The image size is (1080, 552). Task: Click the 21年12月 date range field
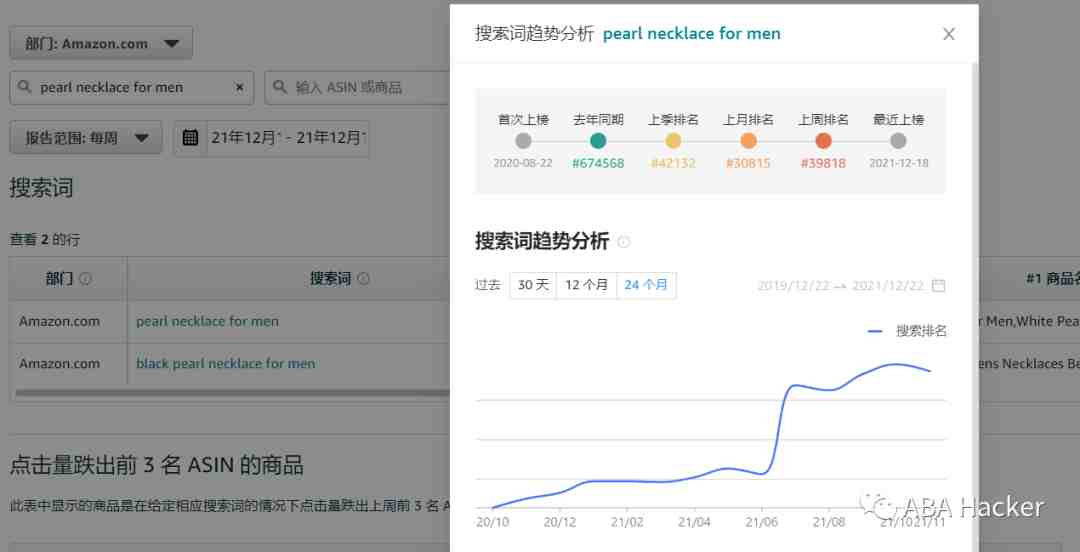pyautogui.click(x=288, y=138)
